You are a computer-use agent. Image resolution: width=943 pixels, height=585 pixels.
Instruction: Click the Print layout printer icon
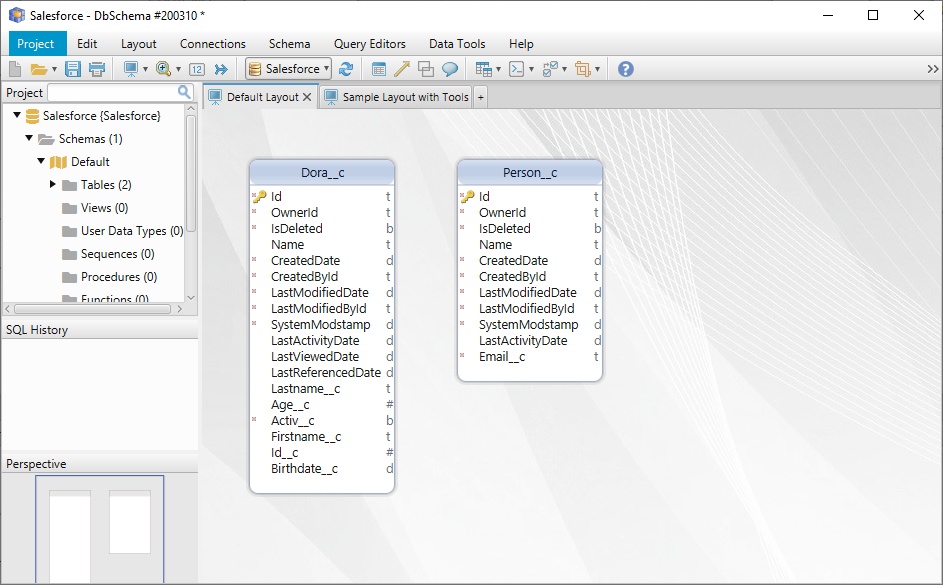click(97, 69)
